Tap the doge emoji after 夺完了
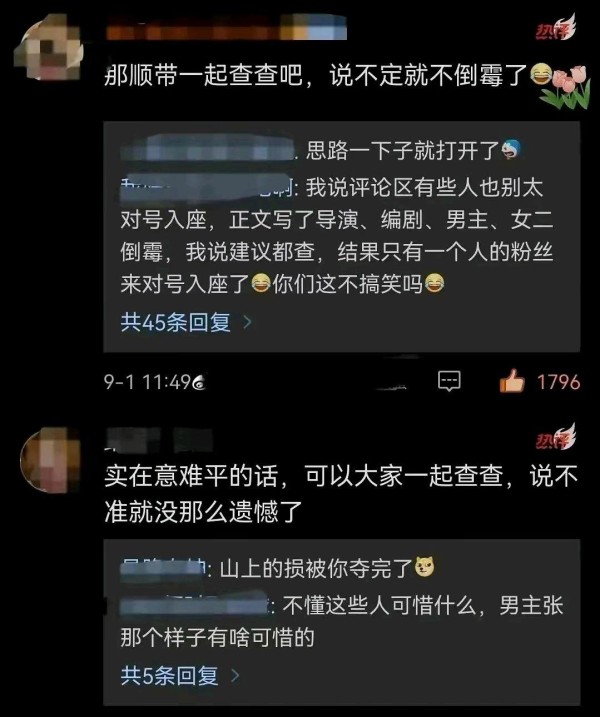 click(425, 567)
